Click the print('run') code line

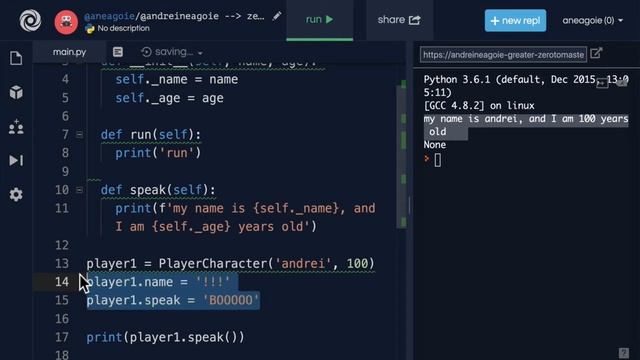click(158, 153)
